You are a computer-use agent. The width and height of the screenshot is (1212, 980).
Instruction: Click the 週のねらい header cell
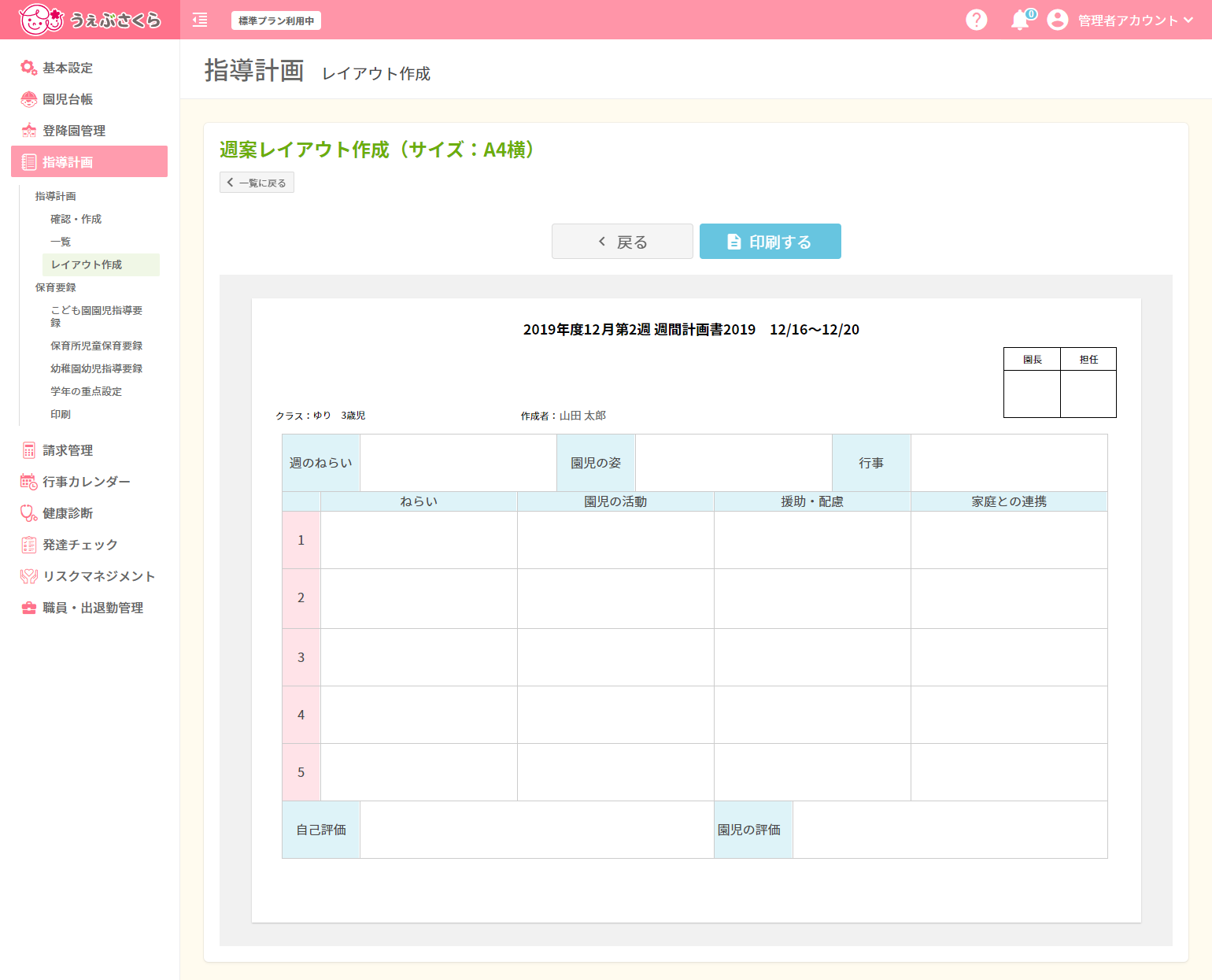321,463
